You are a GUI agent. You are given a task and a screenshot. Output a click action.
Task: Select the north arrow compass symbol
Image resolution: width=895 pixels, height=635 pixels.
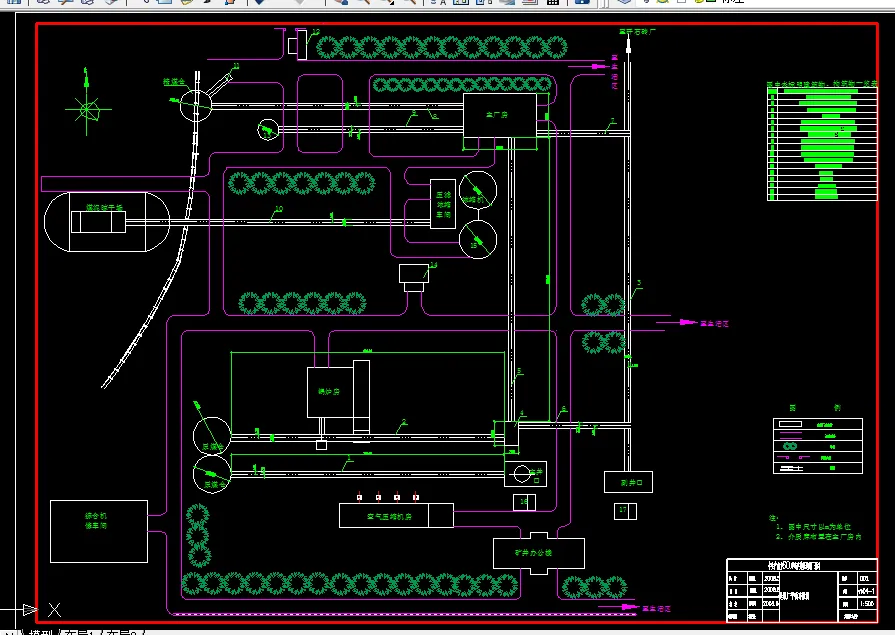coord(87,102)
